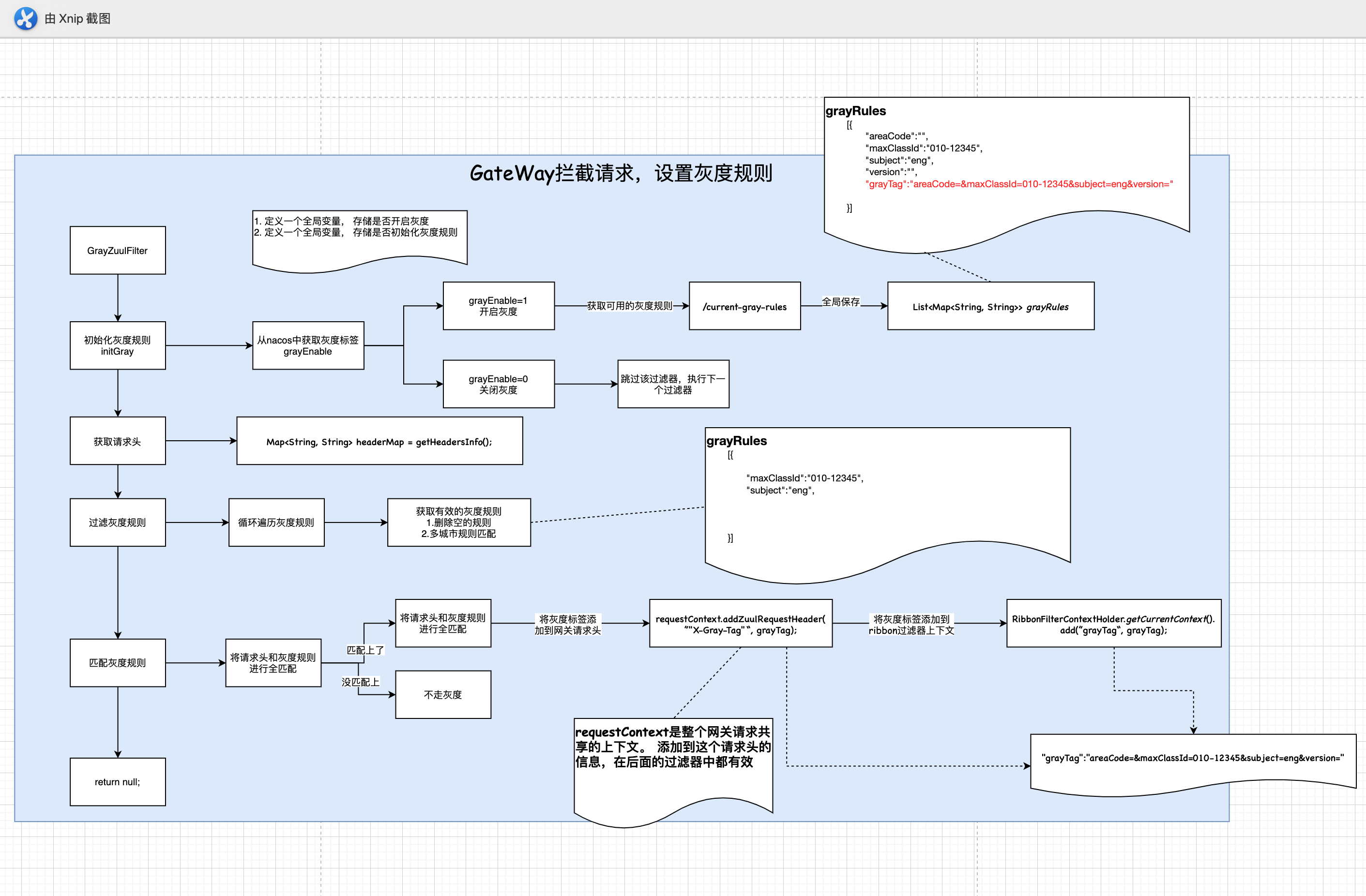Click the headerMap getHeadersInfo box
The width and height of the screenshot is (1366, 896).
point(379,441)
